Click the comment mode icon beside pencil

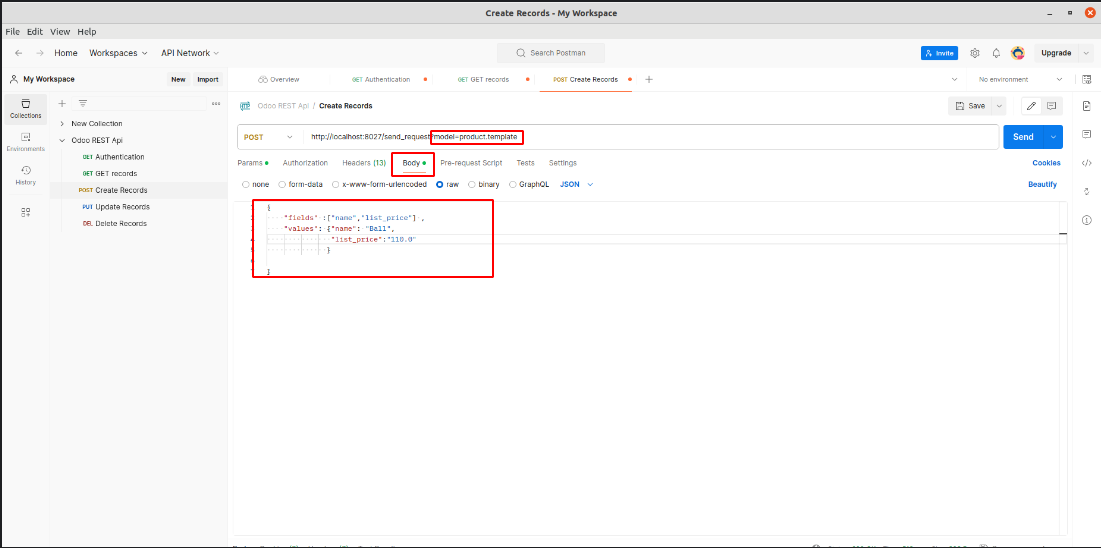(1051, 106)
